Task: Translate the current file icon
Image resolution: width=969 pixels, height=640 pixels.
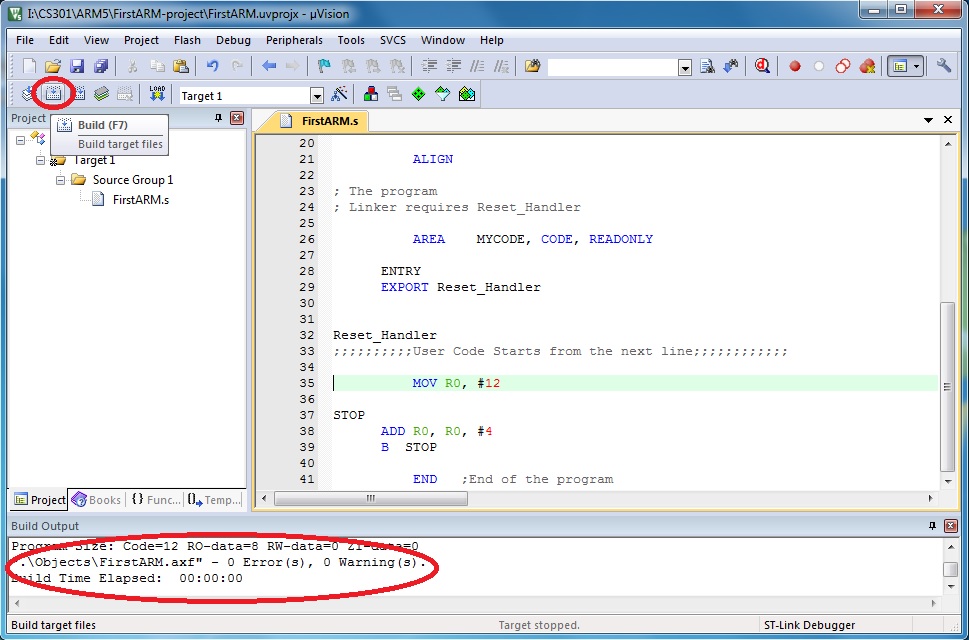Action: [x=29, y=95]
